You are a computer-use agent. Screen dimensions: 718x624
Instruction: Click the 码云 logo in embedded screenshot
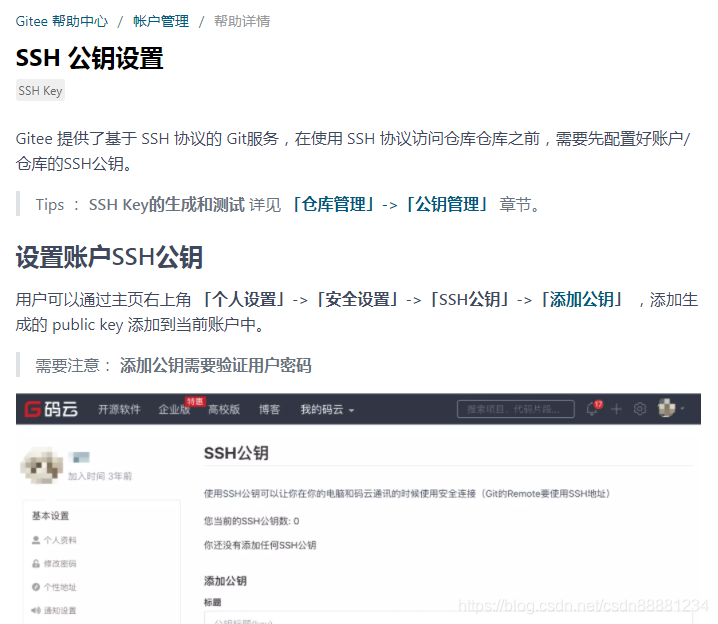[51, 409]
